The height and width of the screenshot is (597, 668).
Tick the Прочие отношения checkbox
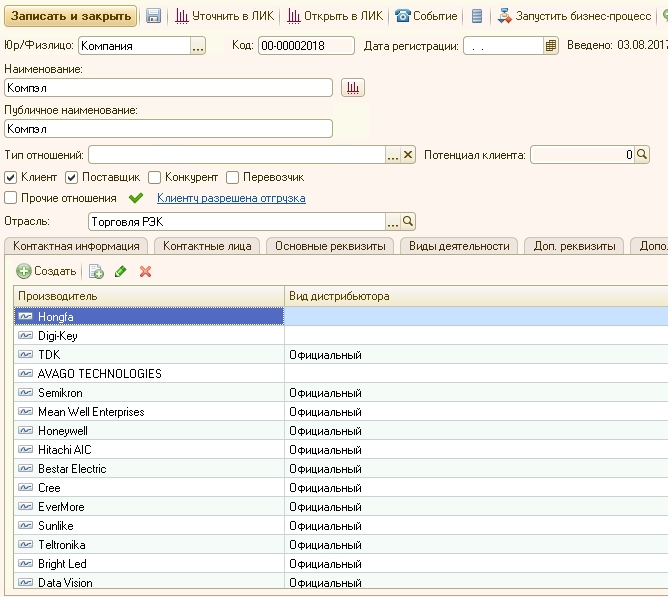(11, 198)
